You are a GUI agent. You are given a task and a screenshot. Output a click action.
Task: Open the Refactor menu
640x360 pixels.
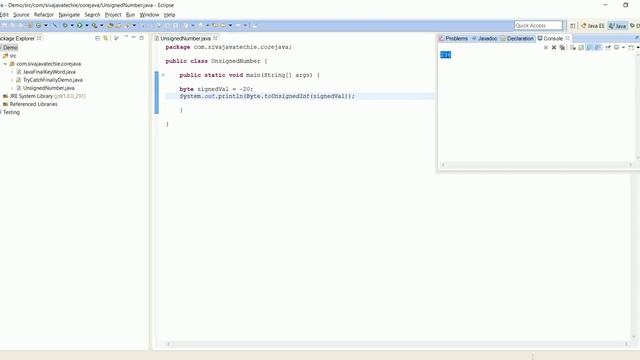click(44, 15)
